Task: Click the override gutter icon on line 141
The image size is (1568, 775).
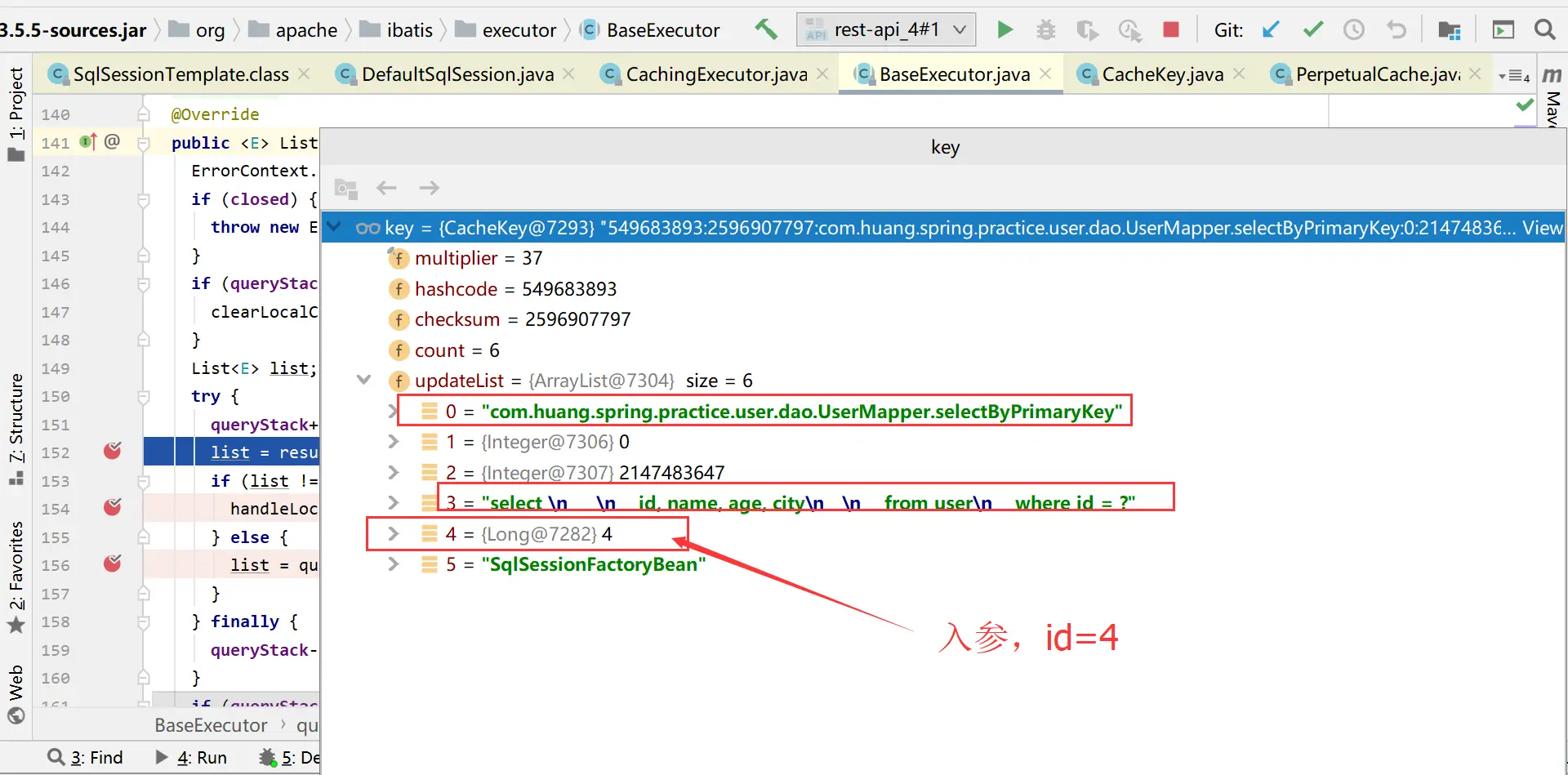Action: point(88,142)
